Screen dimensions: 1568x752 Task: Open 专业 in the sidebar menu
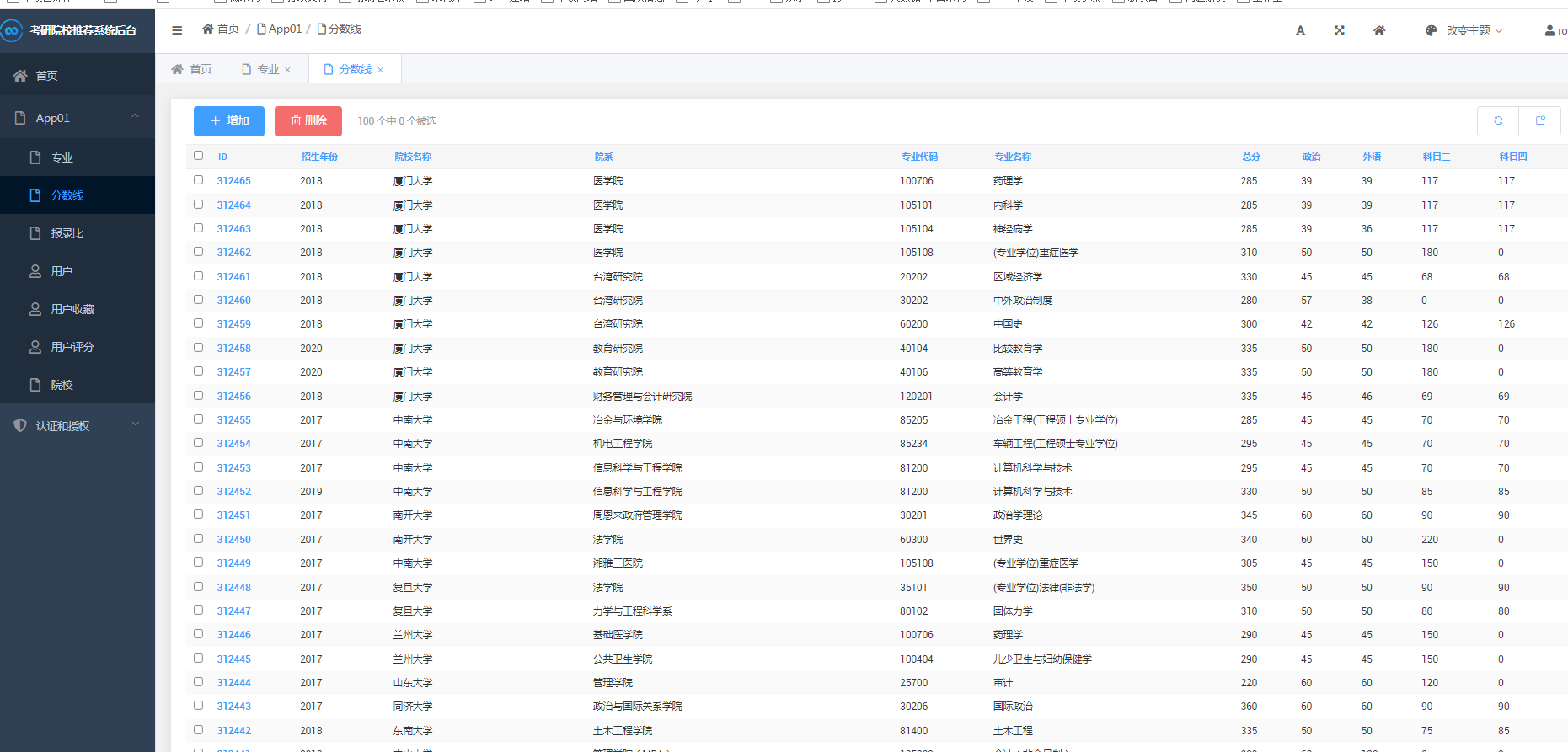(x=78, y=157)
